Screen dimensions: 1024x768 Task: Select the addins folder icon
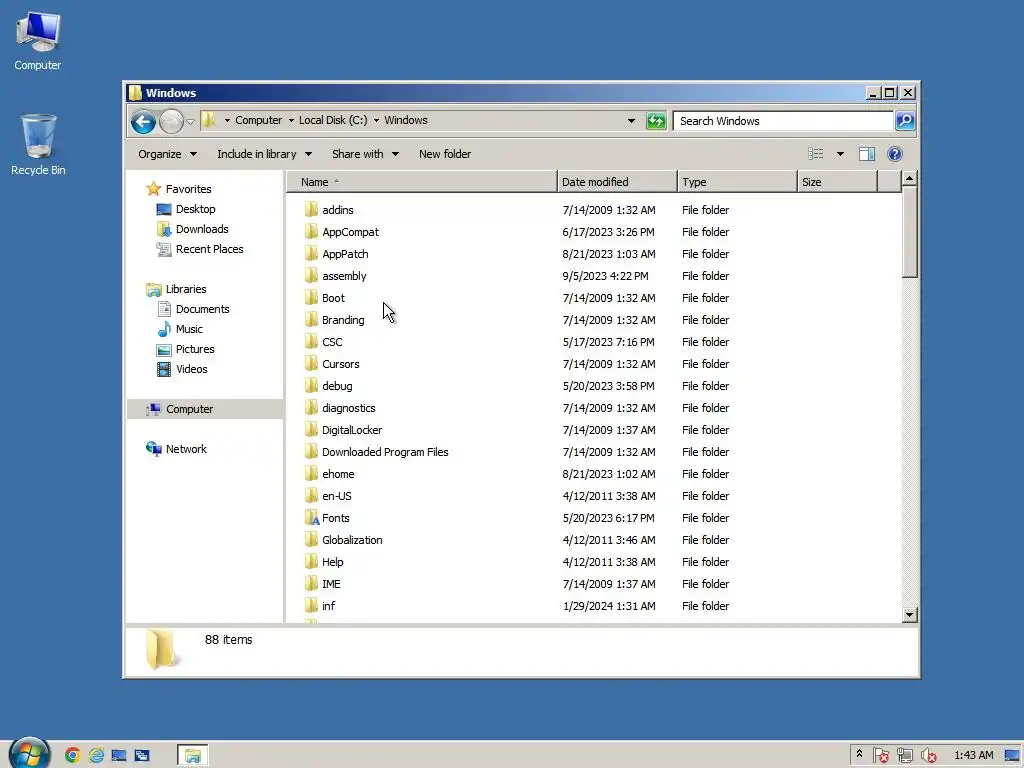coord(312,210)
